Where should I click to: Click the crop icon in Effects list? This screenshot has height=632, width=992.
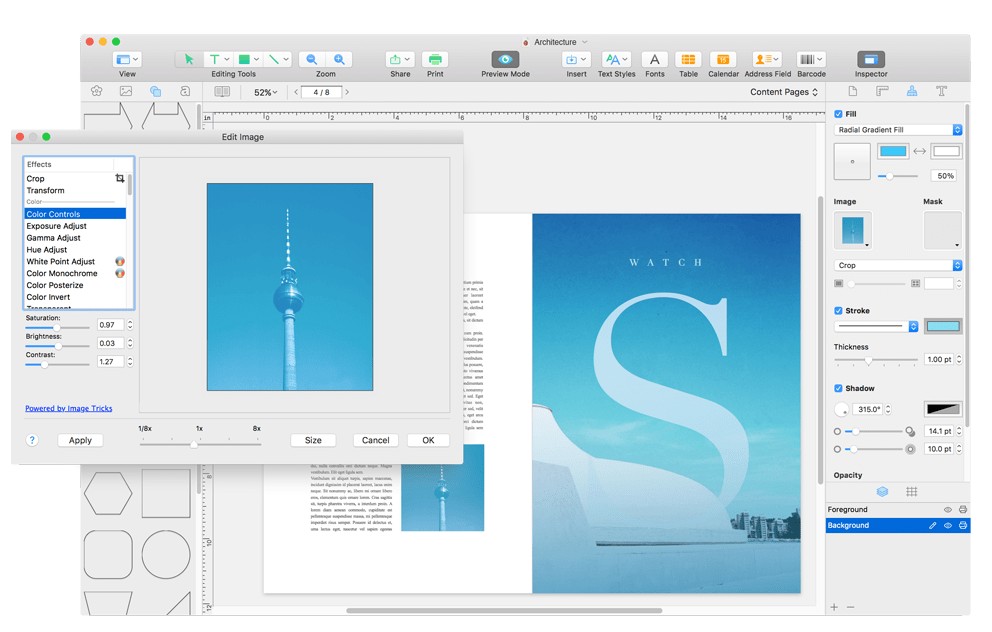pos(120,178)
